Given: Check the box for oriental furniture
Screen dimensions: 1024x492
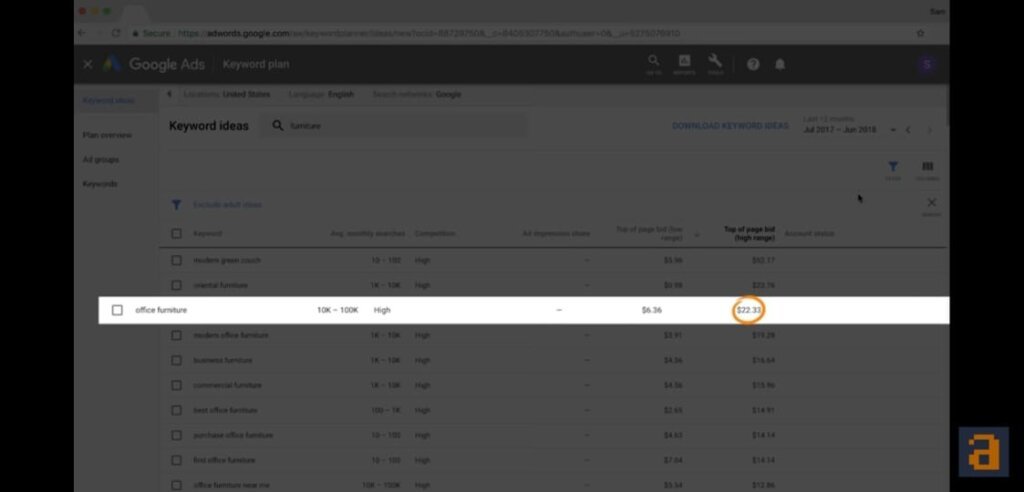Looking at the screenshot, I should point(176,285).
